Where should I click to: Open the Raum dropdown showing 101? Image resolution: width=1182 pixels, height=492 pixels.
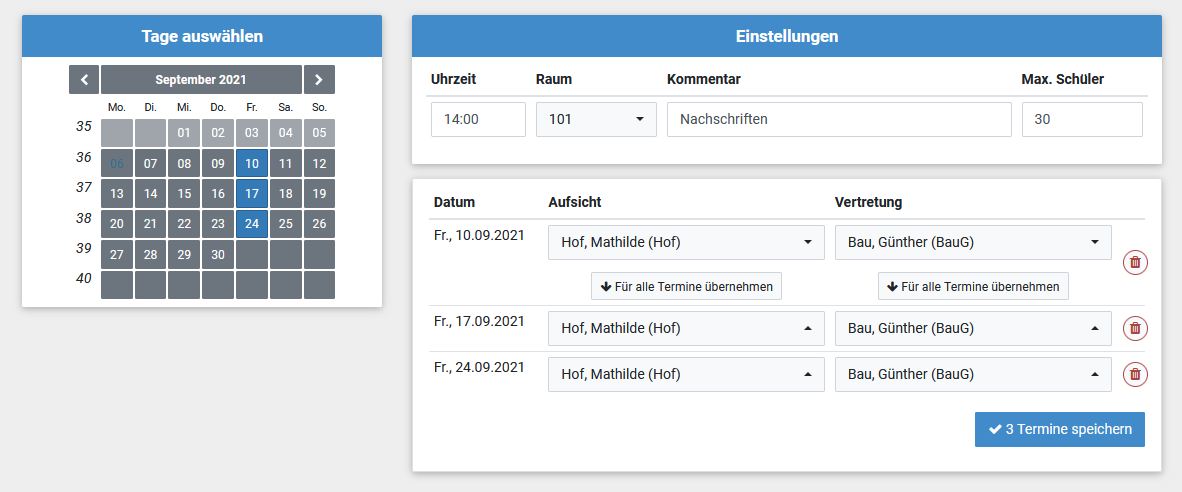pyautogui.click(x=596, y=119)
